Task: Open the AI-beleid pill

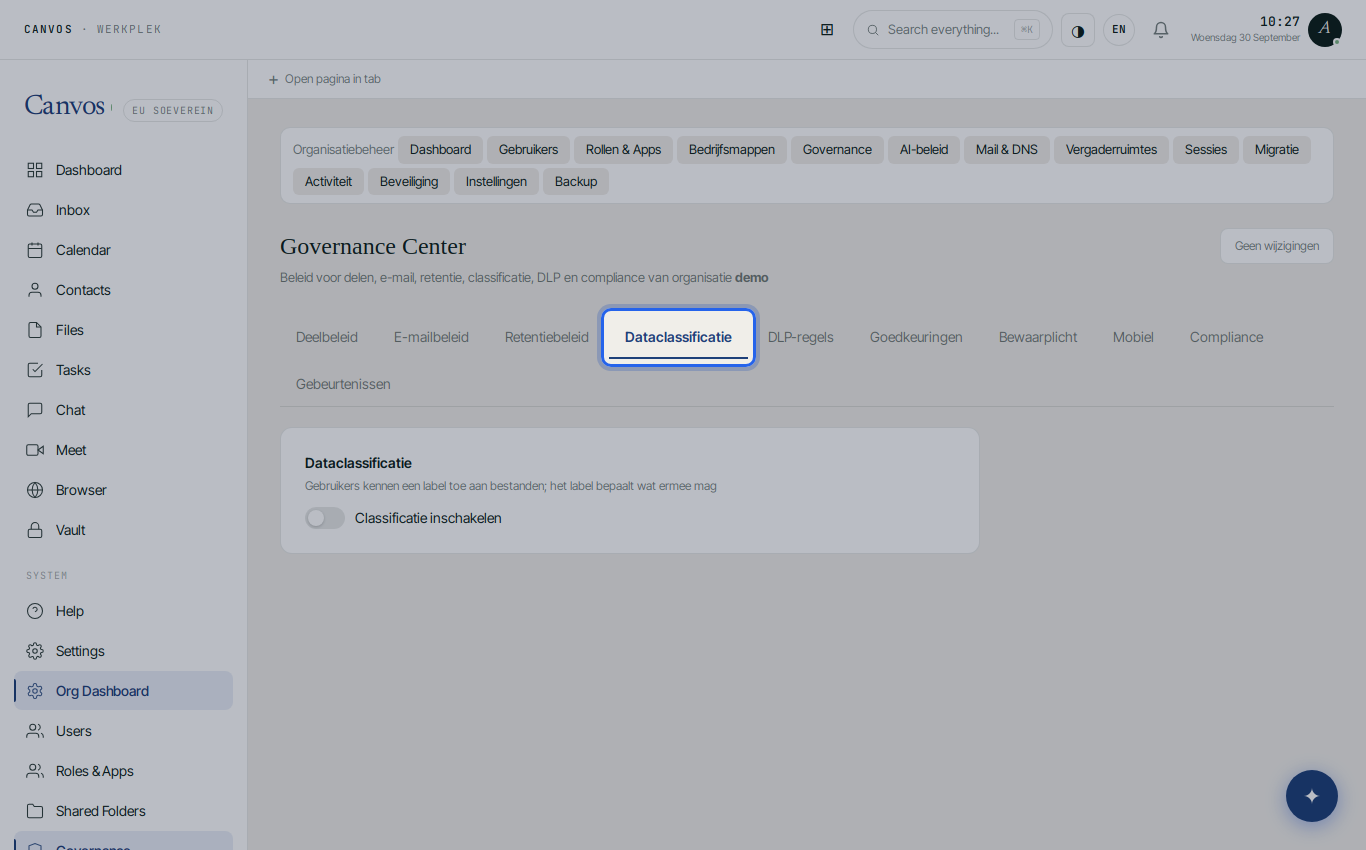Action: (924, 150)
